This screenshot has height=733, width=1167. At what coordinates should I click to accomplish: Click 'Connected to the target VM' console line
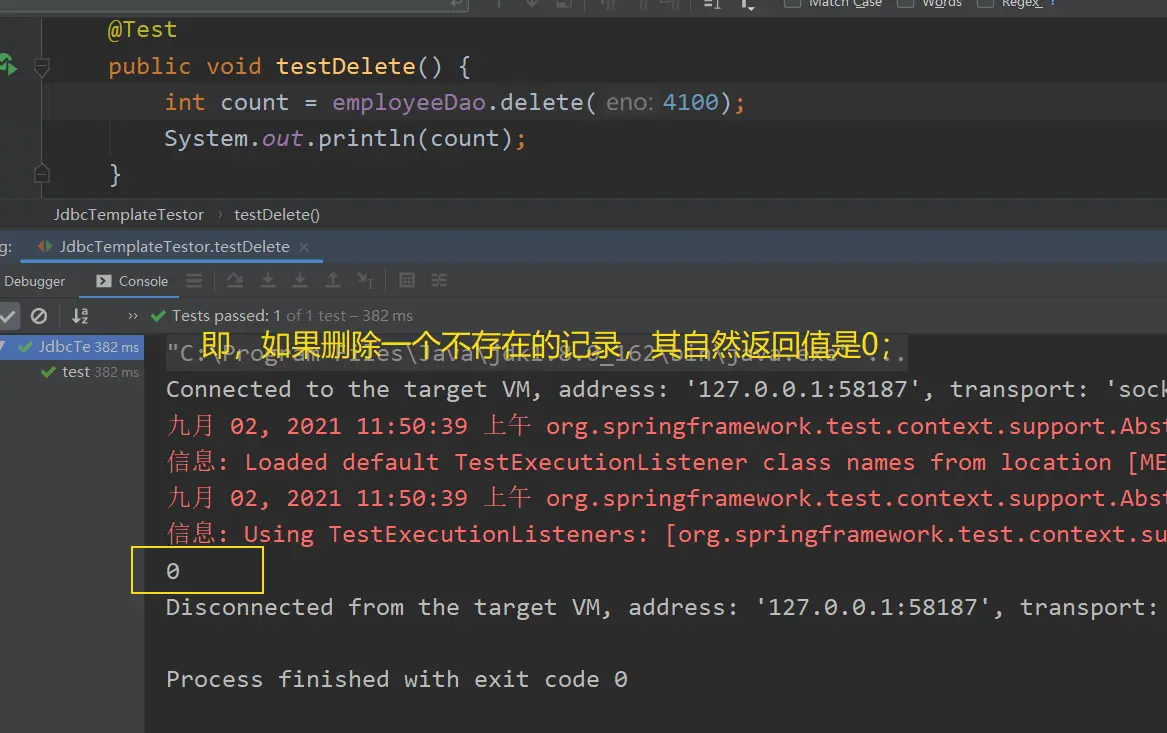point(665,389)
